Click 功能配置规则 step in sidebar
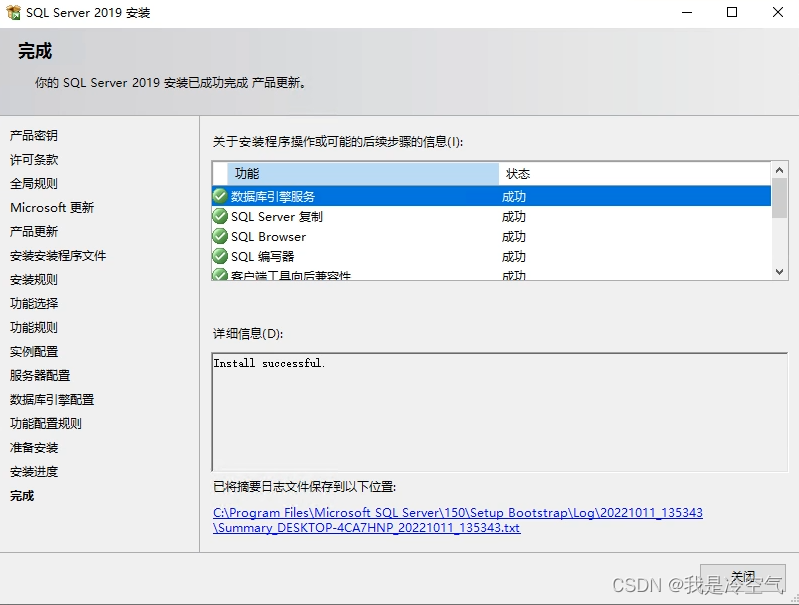Image resolution: width=799 pixels, height=605 pixels. [46, 423]
